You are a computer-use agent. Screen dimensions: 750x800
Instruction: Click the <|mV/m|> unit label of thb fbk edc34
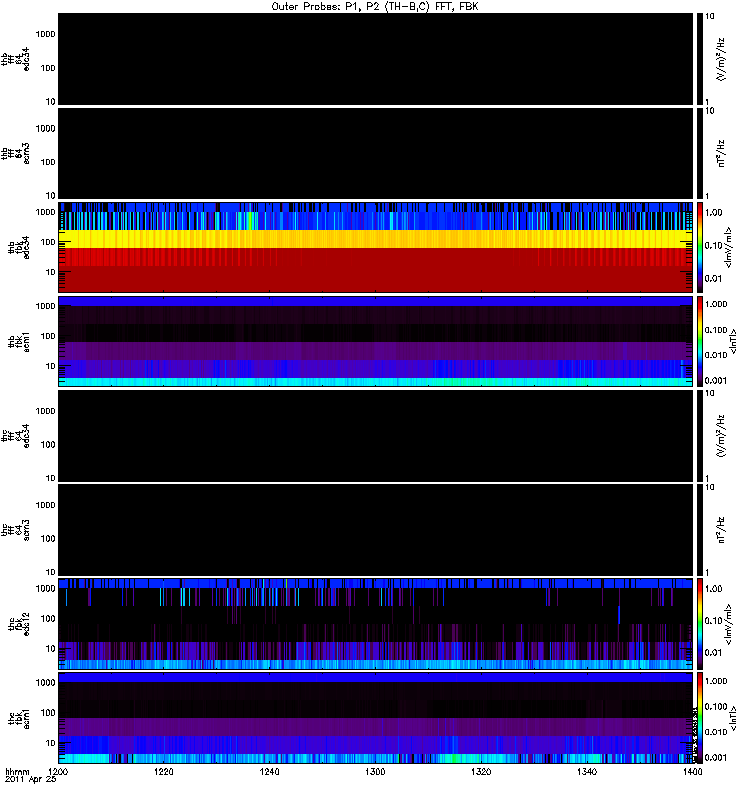coord(728,247)
